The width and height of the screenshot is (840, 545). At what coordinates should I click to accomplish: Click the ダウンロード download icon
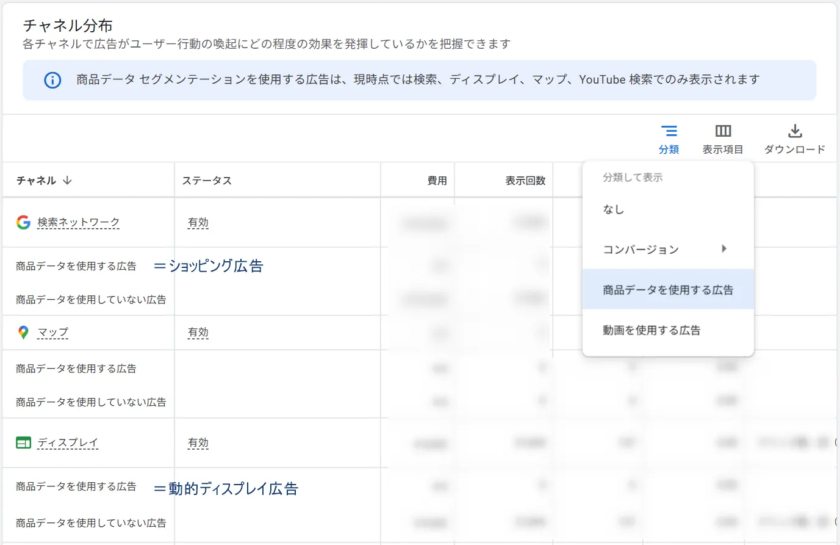[795, 131]
